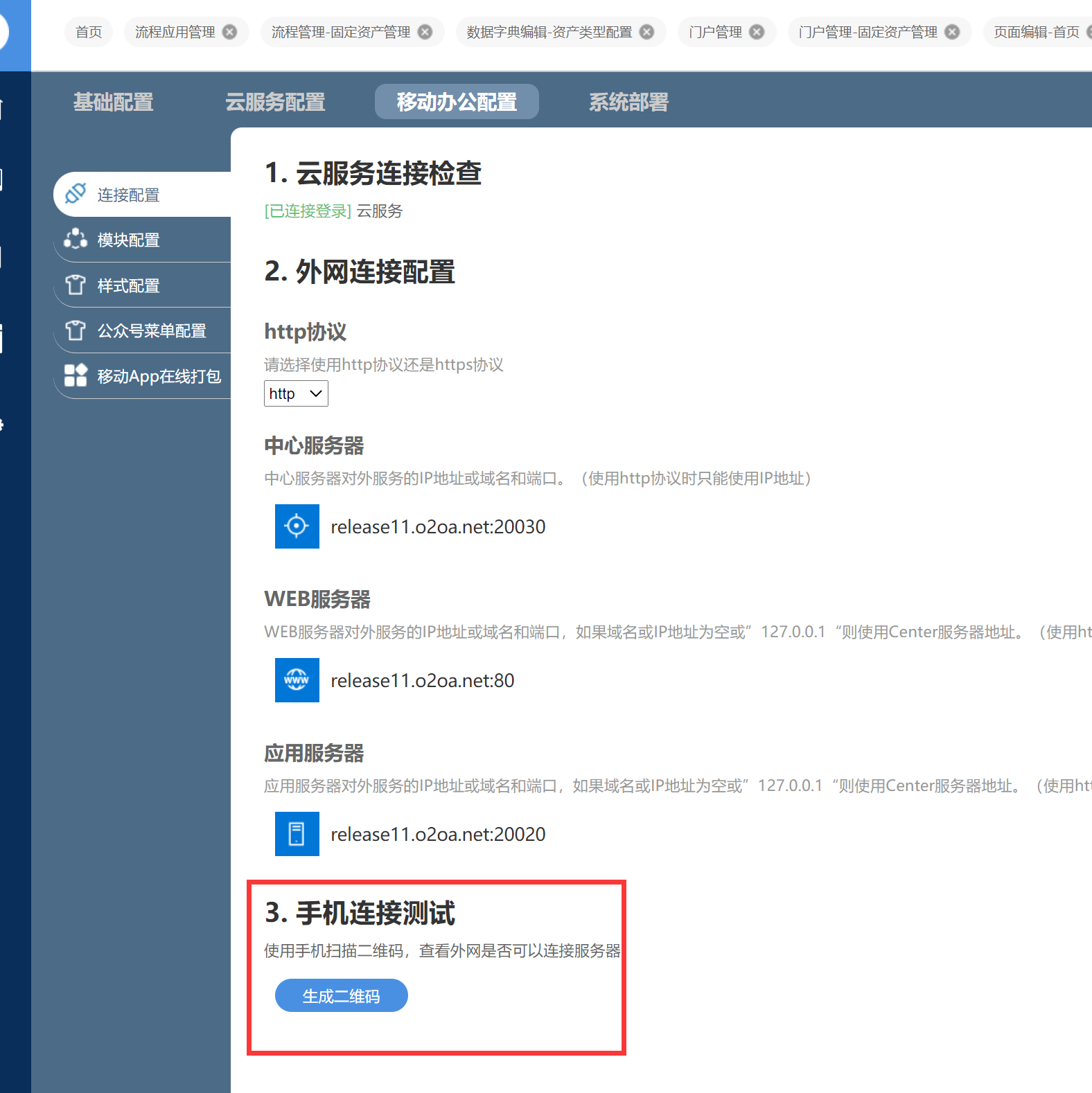The height and width of the screenshot is (1093, 1092).
Task: Switch to the 数据字典编辑-资产类型配置 tab
Action: coord(549,32)
